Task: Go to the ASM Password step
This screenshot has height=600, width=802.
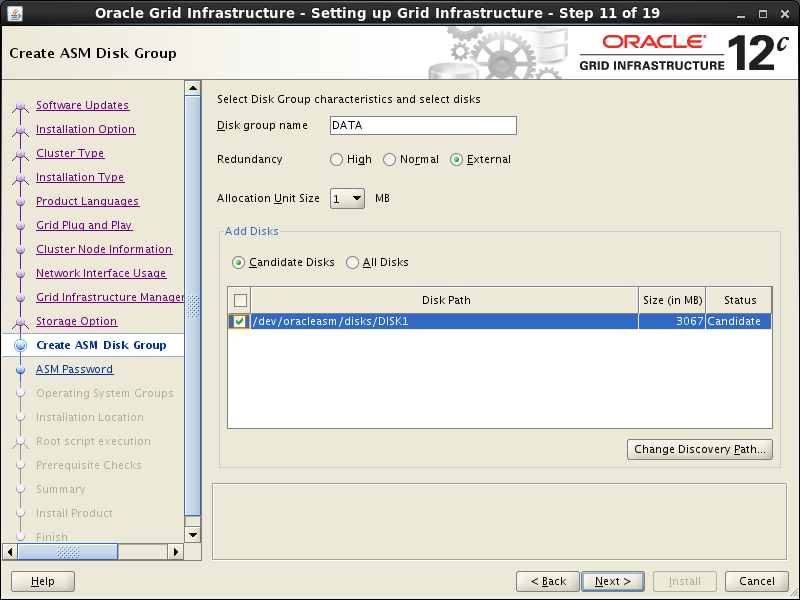Action: [75, 369]
